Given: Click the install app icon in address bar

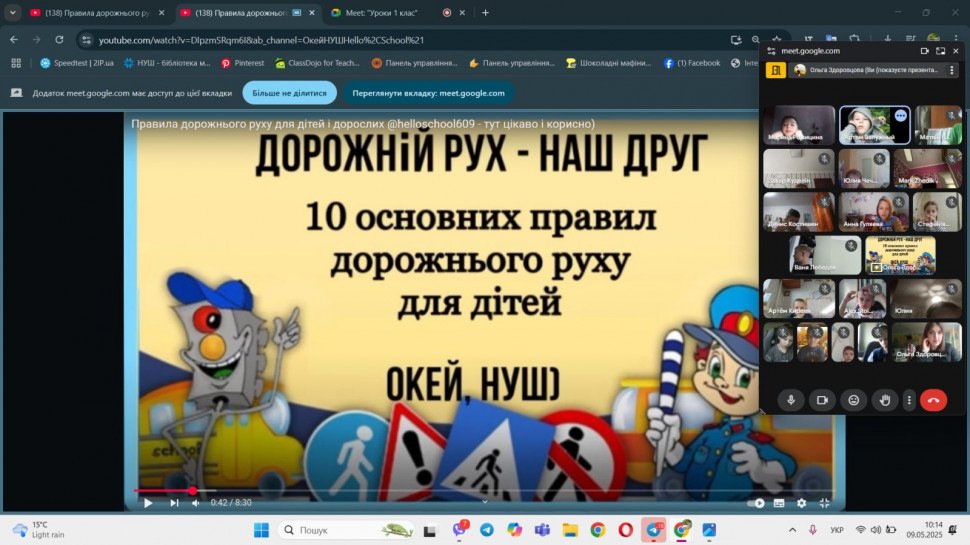Looking at the screenshot, I should (736, 40).
